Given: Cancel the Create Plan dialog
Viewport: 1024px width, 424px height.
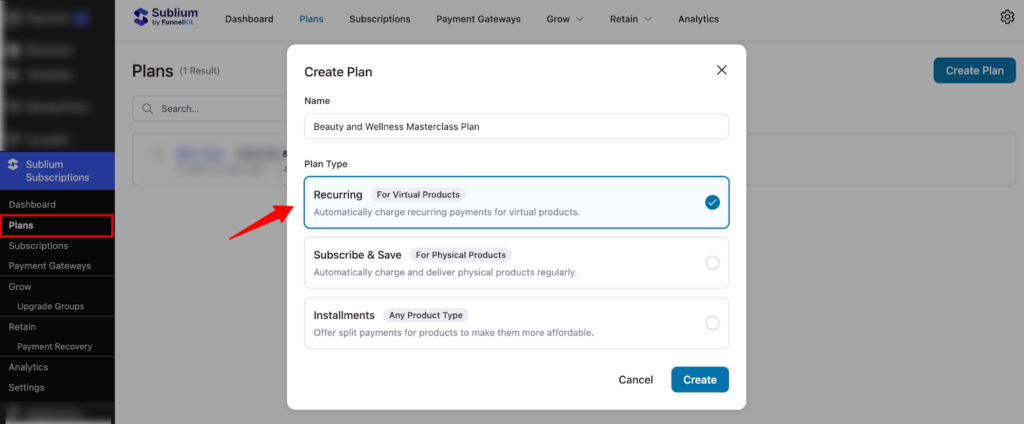Looking at the screenshot, I should [636, 380].
